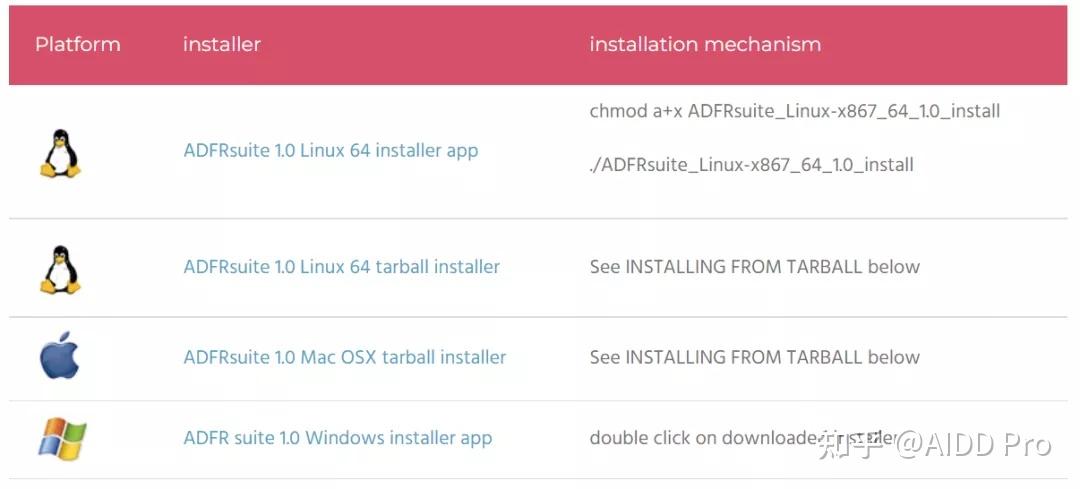Click 'See INSTALLING FROM TARBALL below' in Mac row
The height and width of the screenshot is (489, 1080).
(x=754, y=357)
